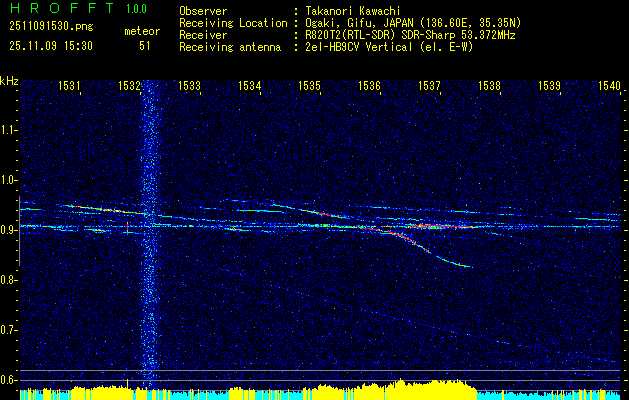Click time marker 1535
Screen dimensions: 629x400
point(309,85)
